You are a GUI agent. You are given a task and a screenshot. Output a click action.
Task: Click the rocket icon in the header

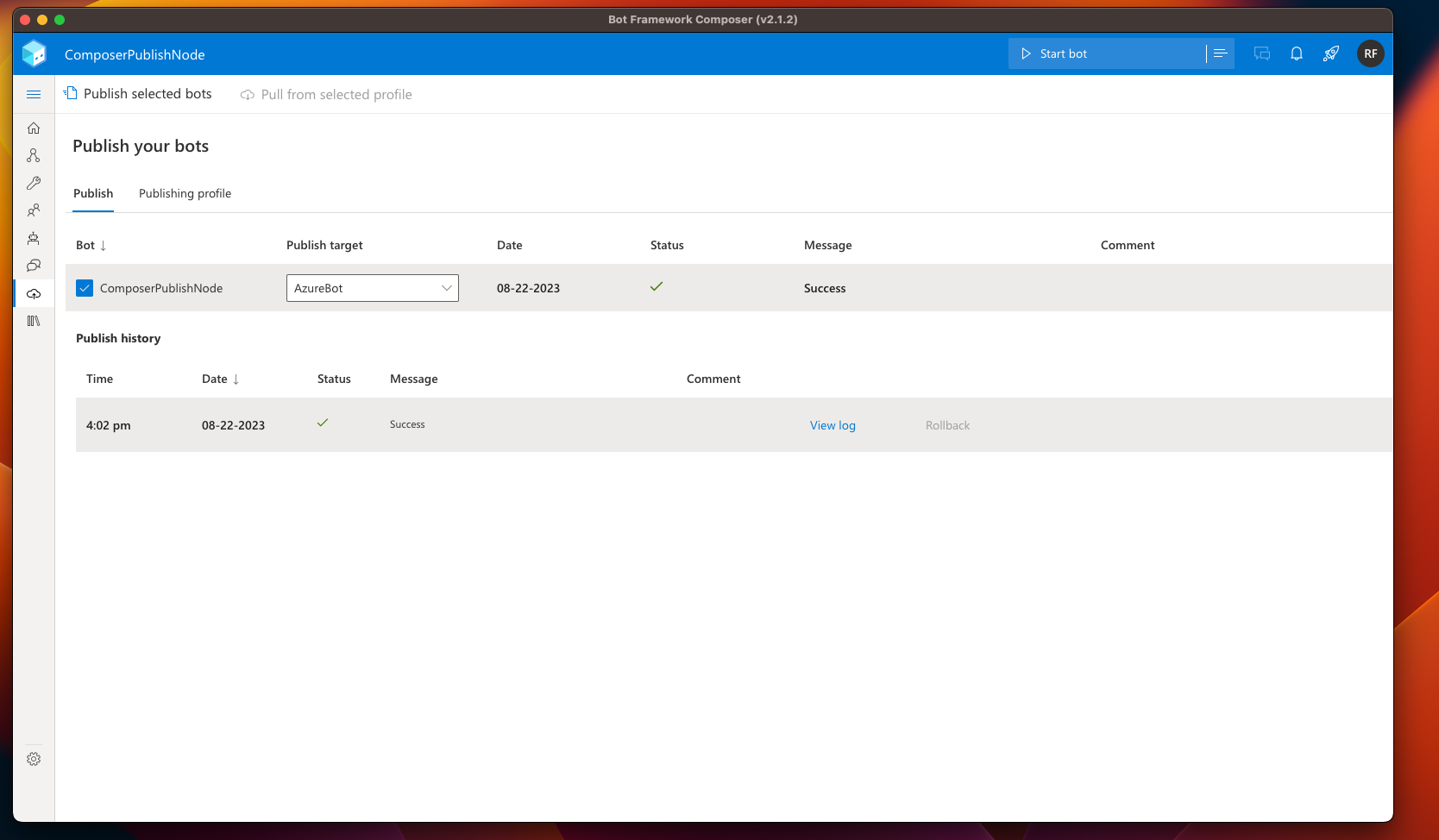pos(1331,53)
